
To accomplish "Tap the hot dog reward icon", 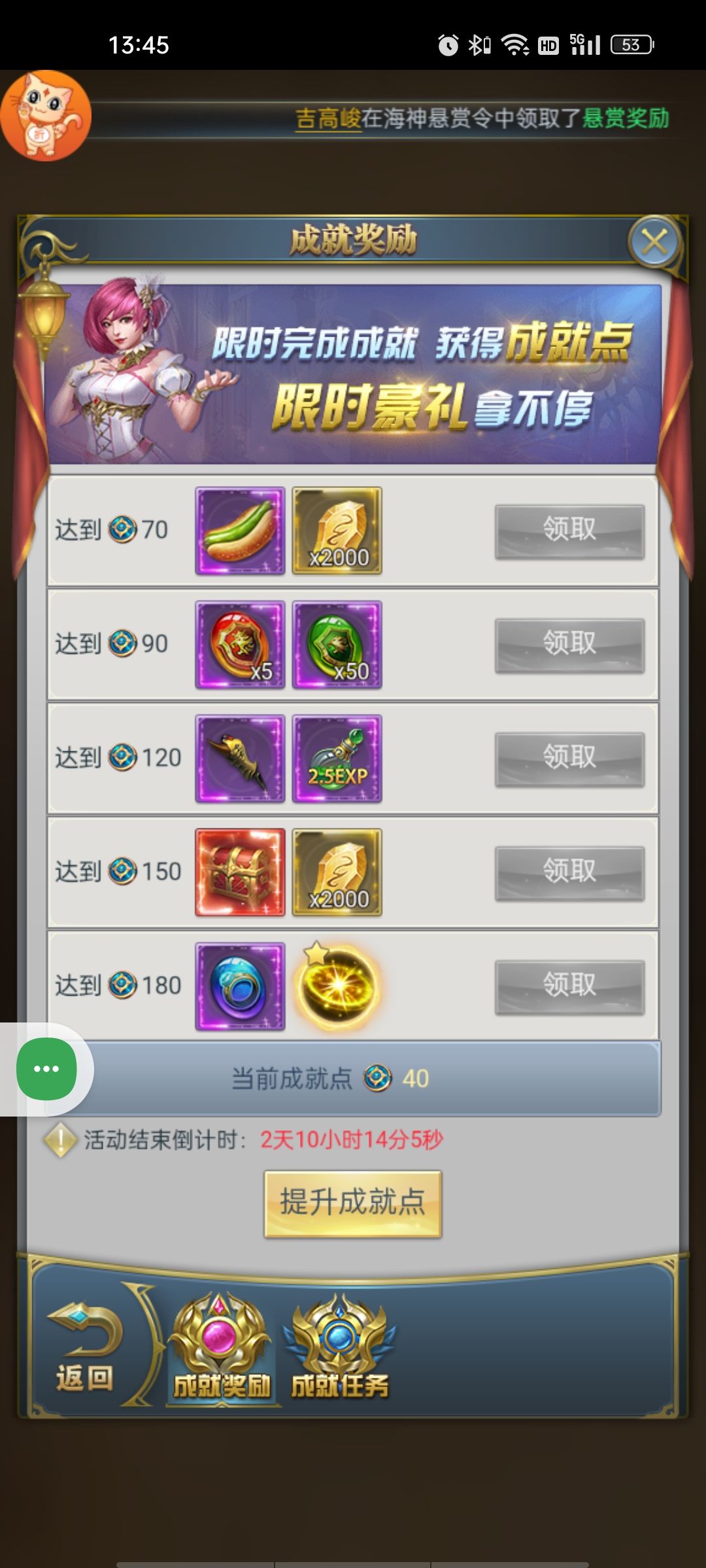I will [240, 531].
